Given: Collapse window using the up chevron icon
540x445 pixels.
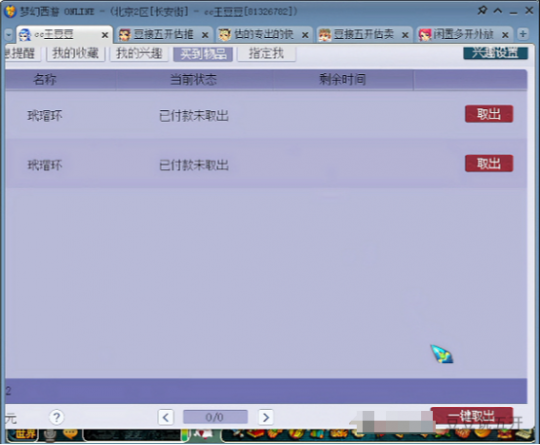Looking at the screenshot, I should click(x=498, y=11).
